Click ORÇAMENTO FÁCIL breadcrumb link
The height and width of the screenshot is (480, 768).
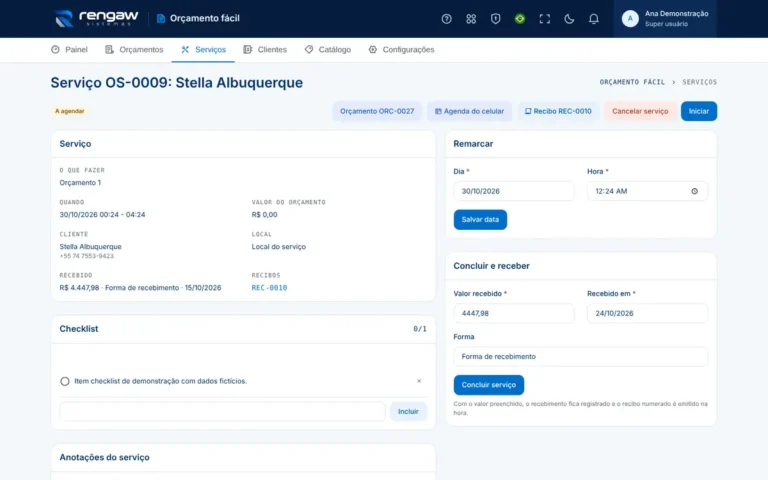pos(632,82)
